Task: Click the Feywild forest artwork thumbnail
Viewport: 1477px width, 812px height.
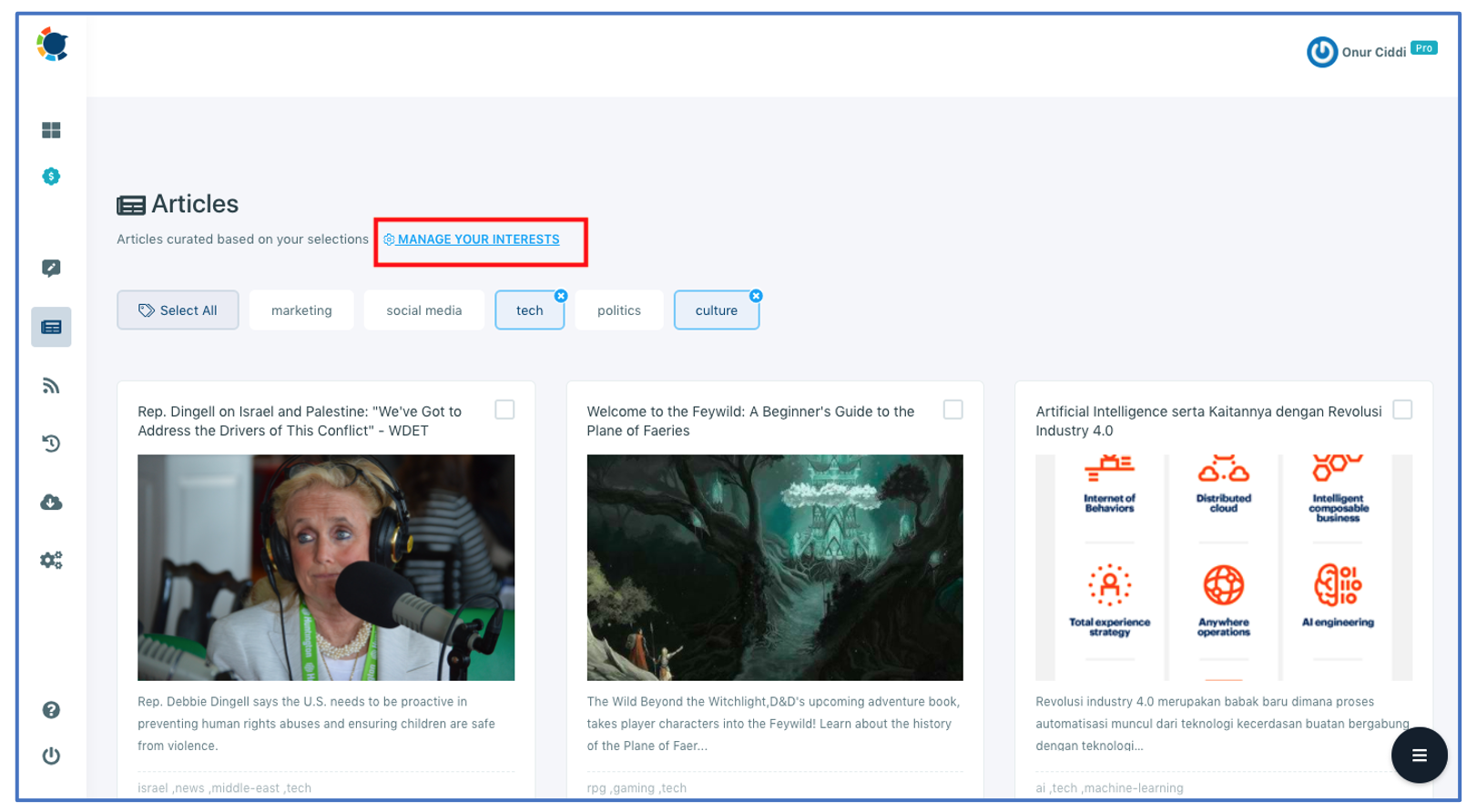Action: pyautogui.click(x=775, y=567)
